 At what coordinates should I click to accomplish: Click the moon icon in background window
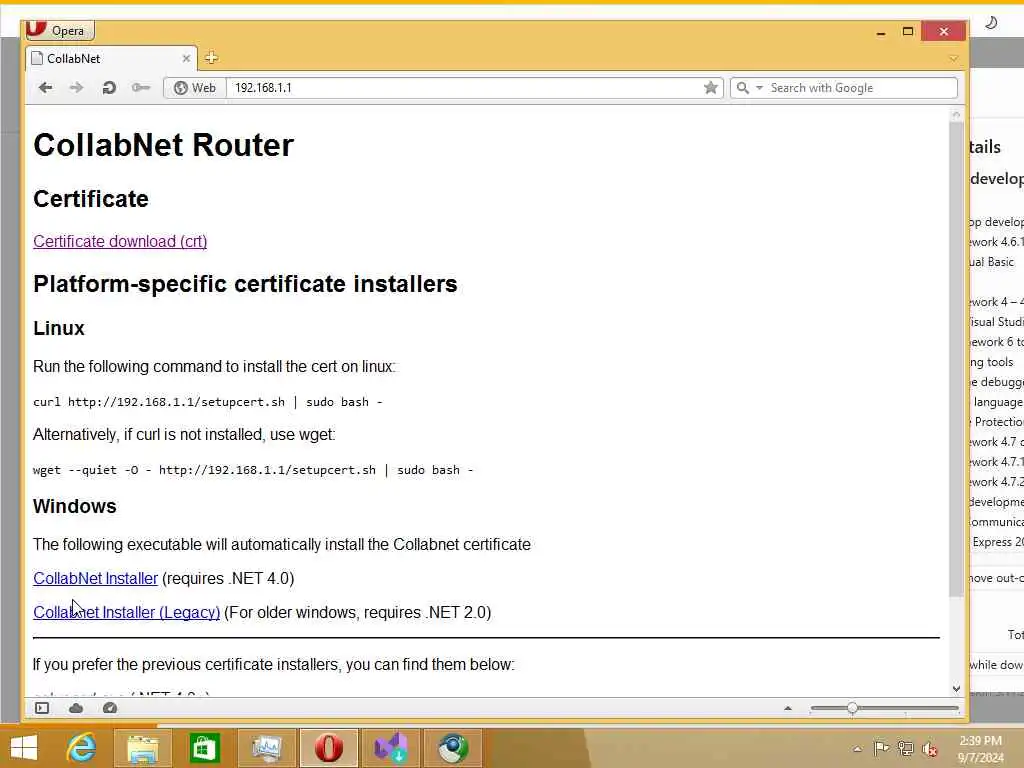point(991,23)
